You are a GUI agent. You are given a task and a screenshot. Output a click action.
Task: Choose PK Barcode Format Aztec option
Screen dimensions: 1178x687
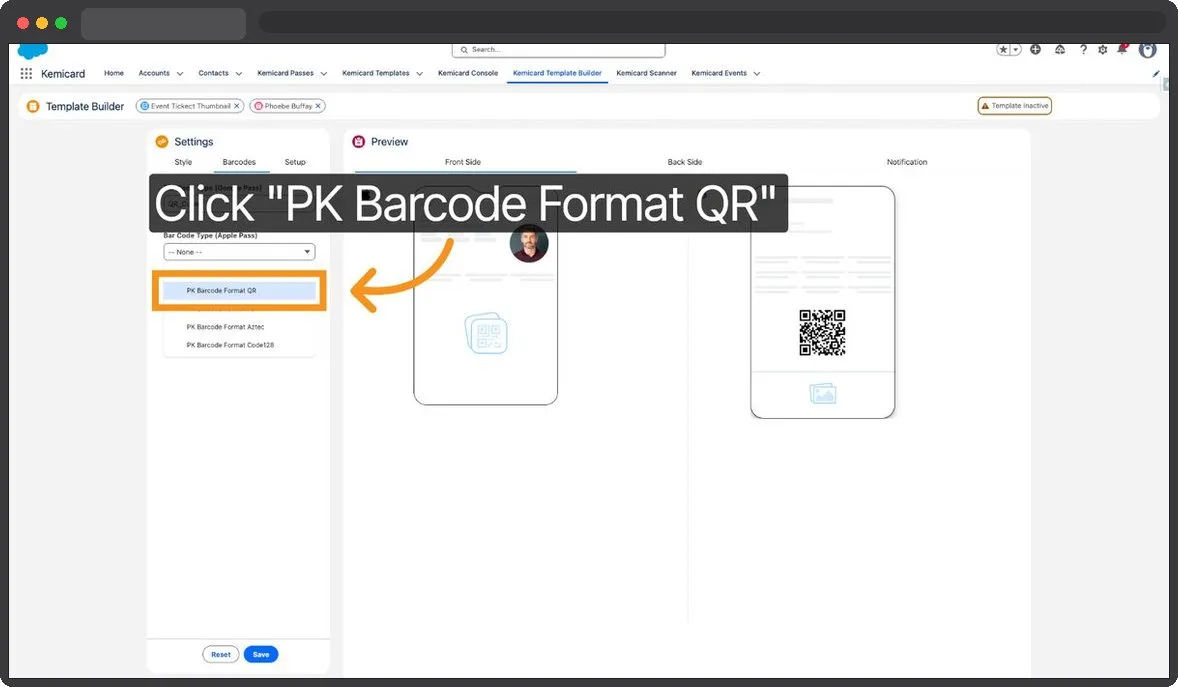[x=239, y=327]
